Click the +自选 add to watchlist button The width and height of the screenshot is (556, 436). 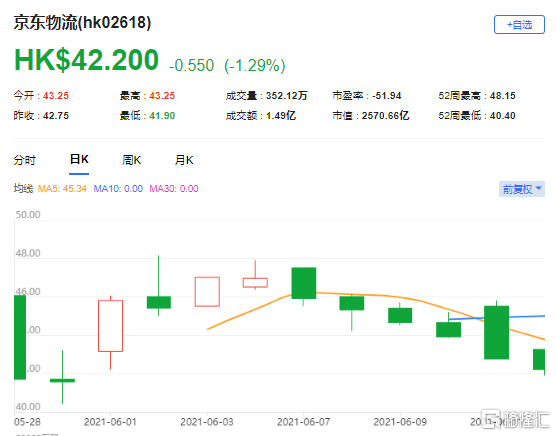click(519, 25)
